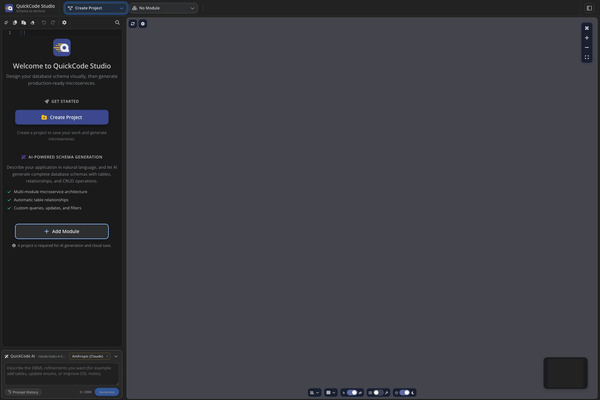Screen dimensions: 600x400
Task: Toggle the light/dark theme switch
Action: [x=404, y=392]
